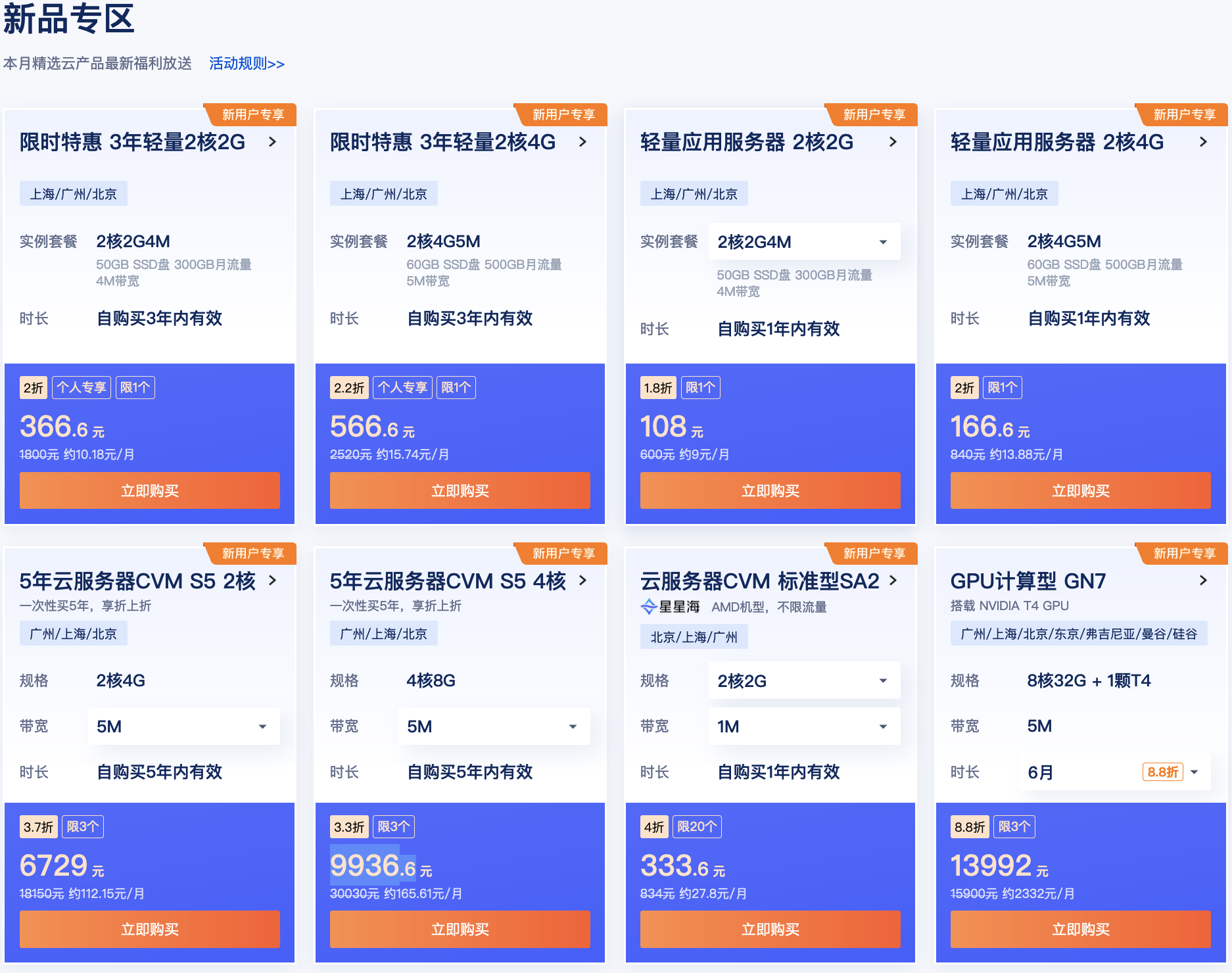This screenshot has width=1232, height=973.
Task: Click the arrow icon on 轻量应用服务器 2核4G card
Action: tap(1204, 141)
